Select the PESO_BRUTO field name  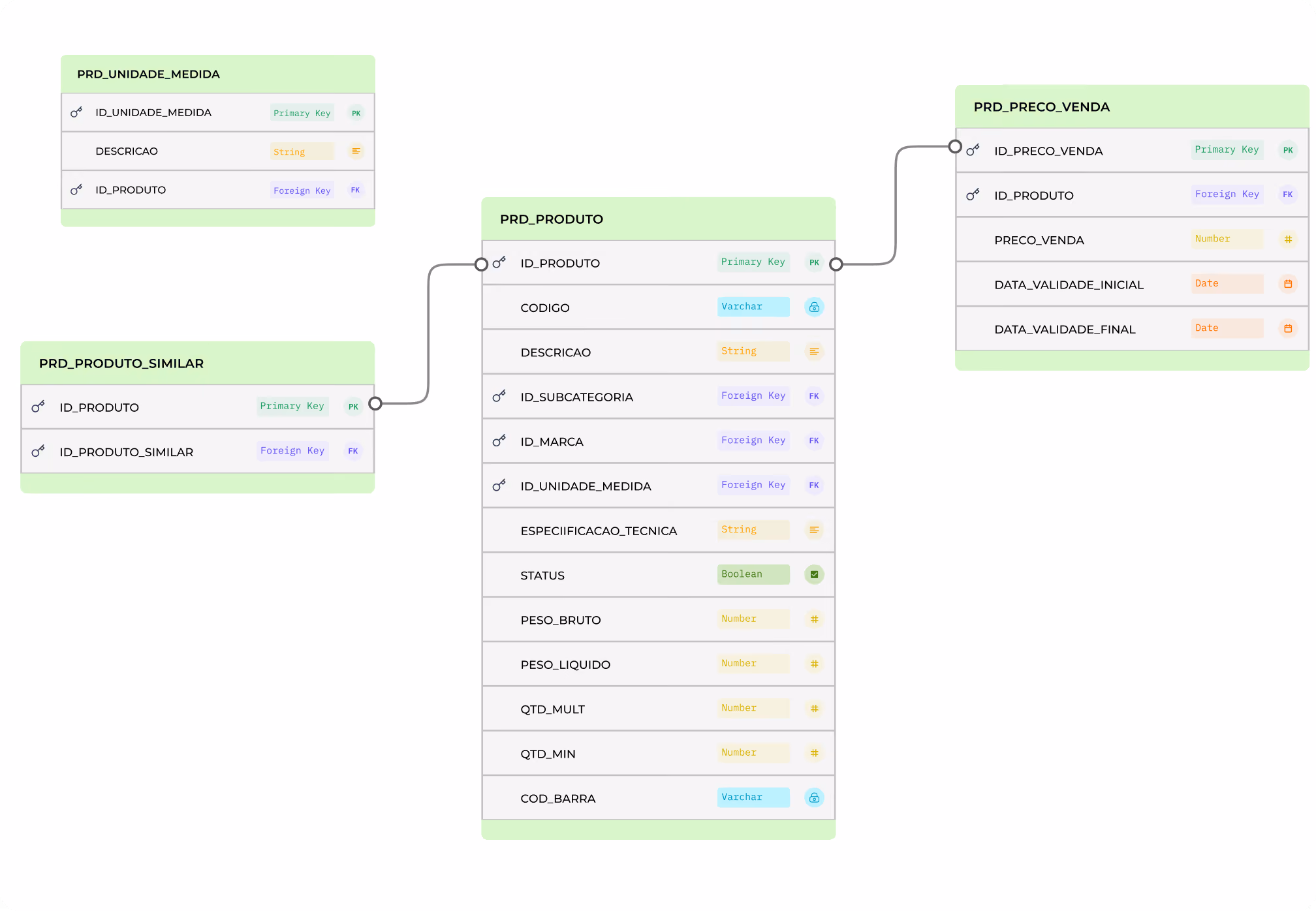coord(561,620)
